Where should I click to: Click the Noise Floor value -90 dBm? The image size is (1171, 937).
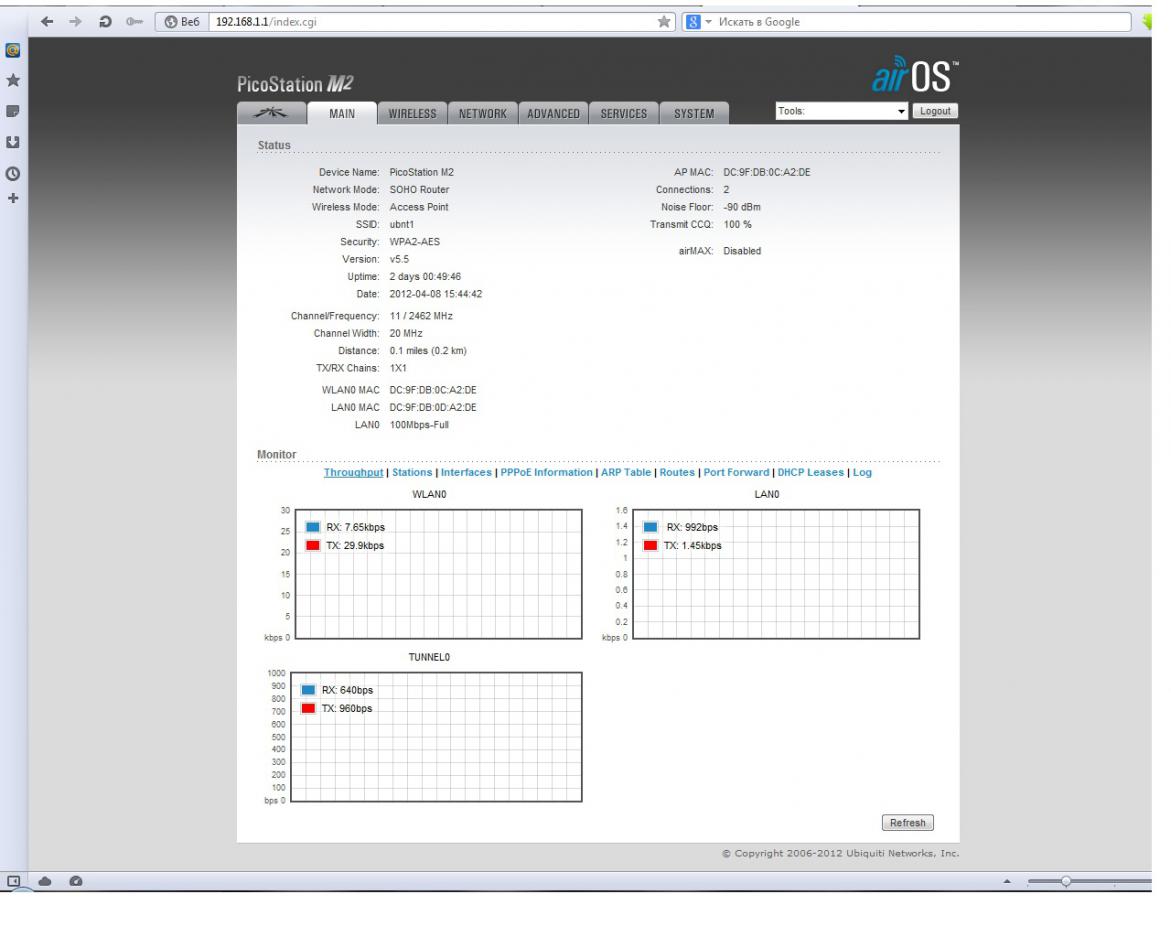(x=742, y=208)
